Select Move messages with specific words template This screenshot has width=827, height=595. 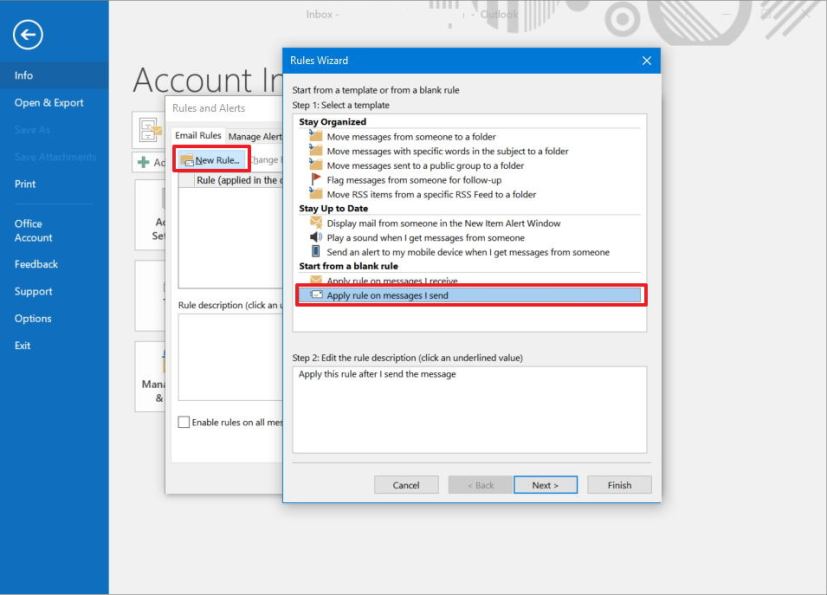(447, 151)
